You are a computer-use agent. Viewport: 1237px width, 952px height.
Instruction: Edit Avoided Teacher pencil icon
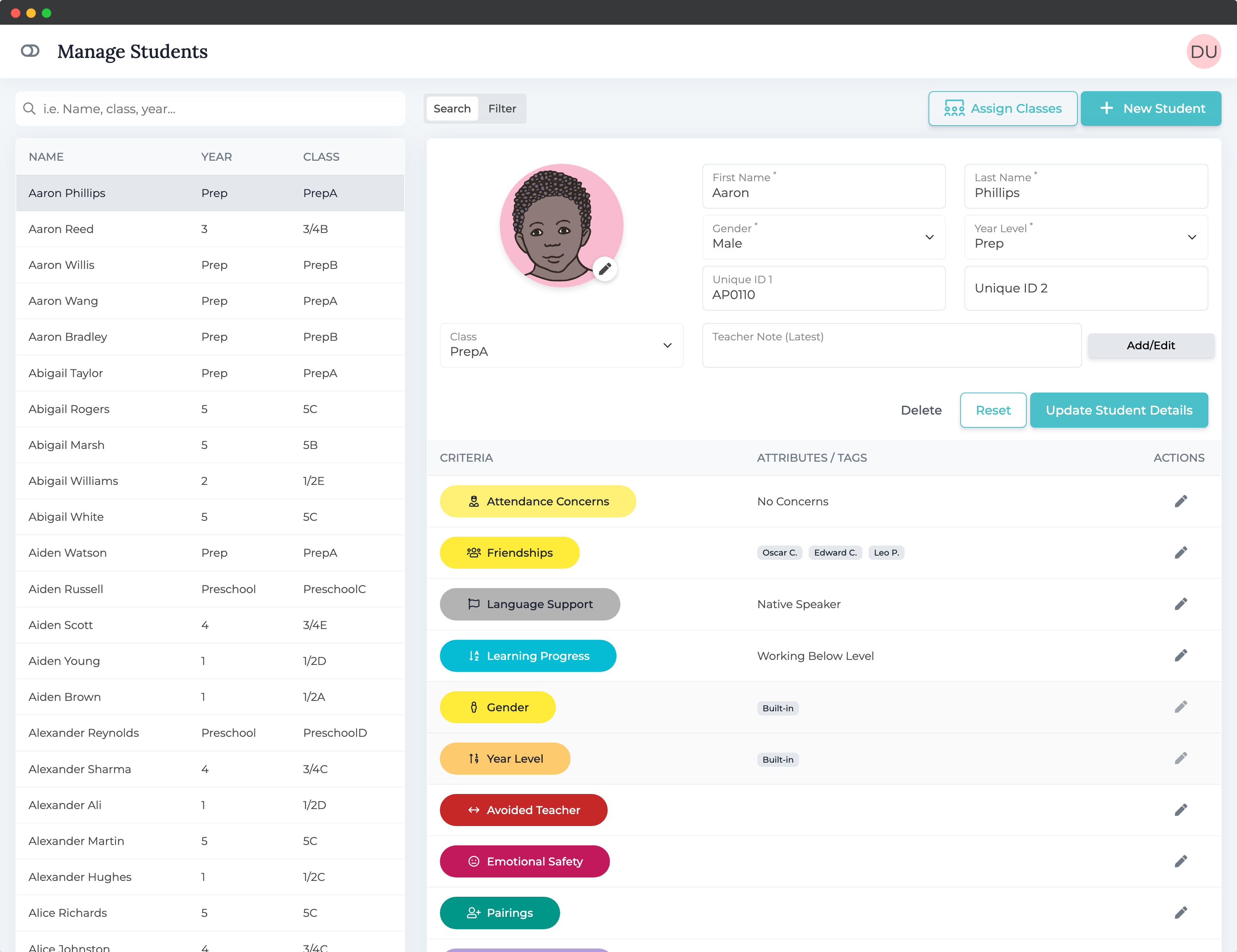coord(1180,810)
